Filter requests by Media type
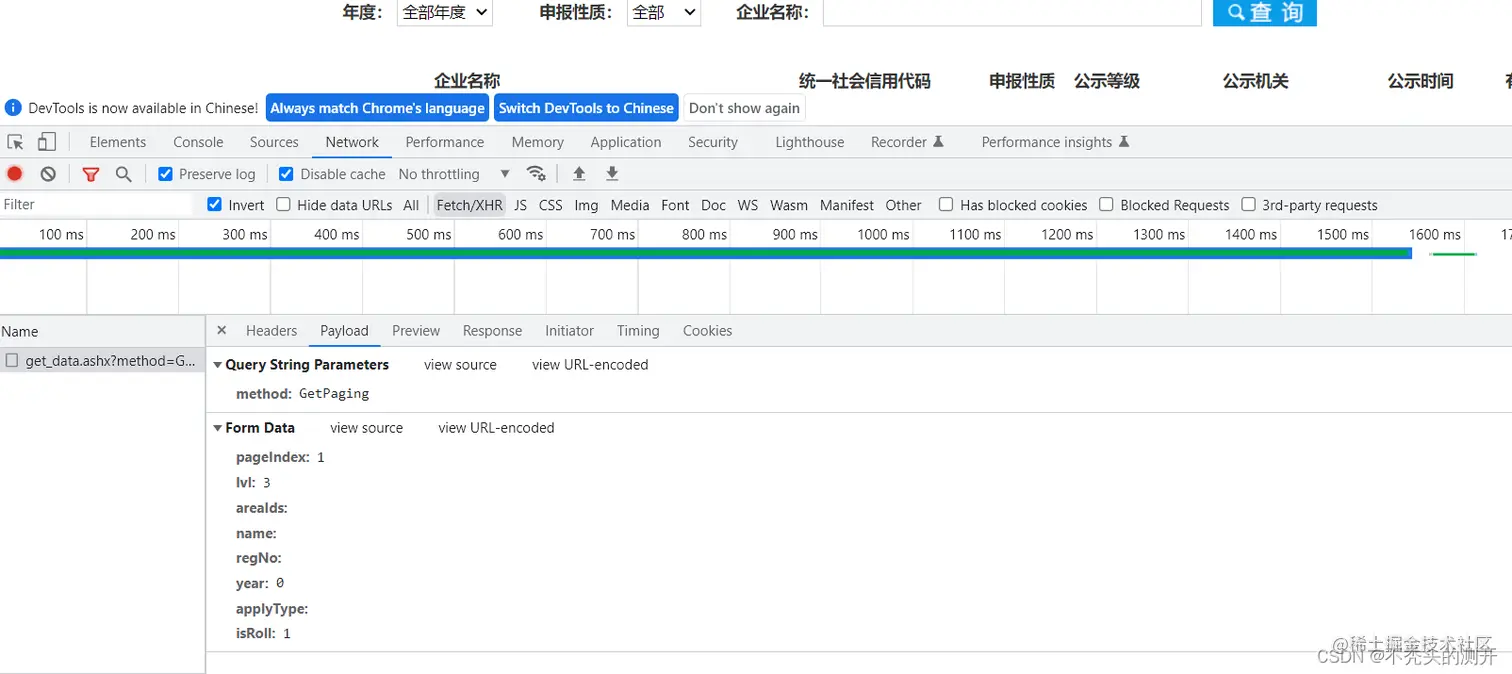The height and width of the screenshot is (674, 1512). coord(630,205)
